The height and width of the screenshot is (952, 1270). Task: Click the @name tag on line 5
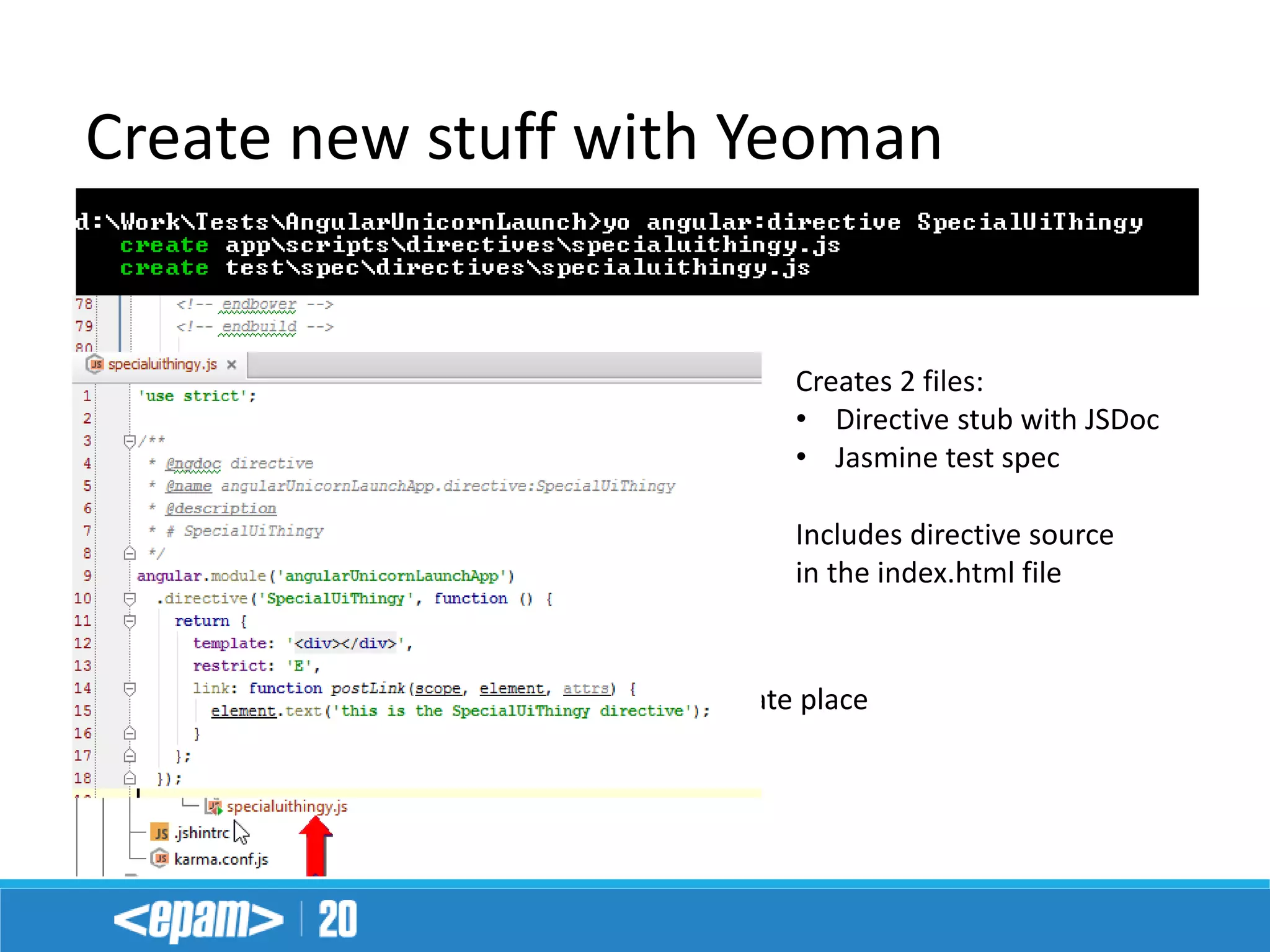189,486
